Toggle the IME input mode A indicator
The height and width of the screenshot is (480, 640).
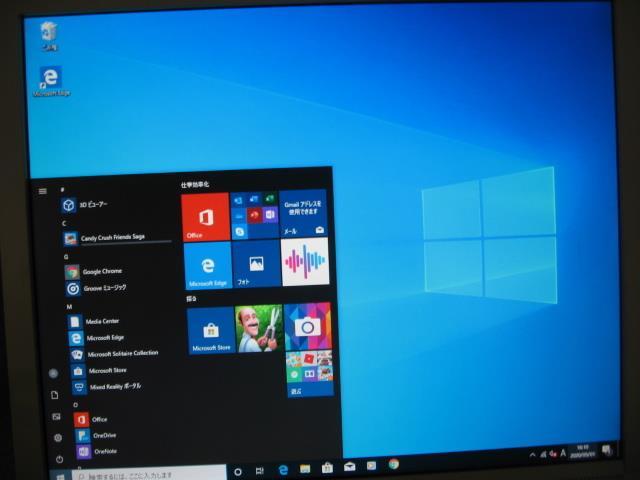563,453
